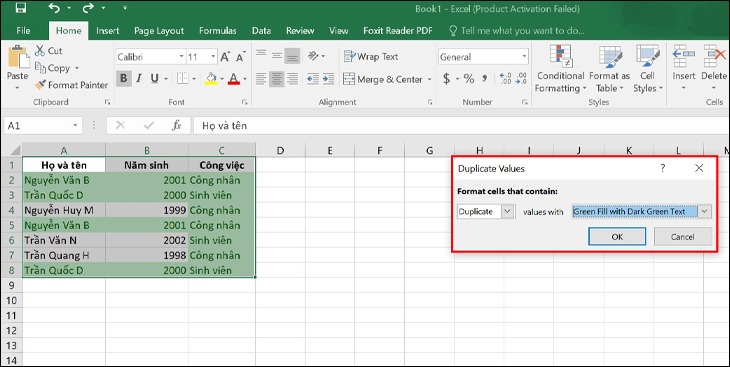Click the Percent Style icon
Image resolution: width=730 pixels, height=367 pixels.
469,79
